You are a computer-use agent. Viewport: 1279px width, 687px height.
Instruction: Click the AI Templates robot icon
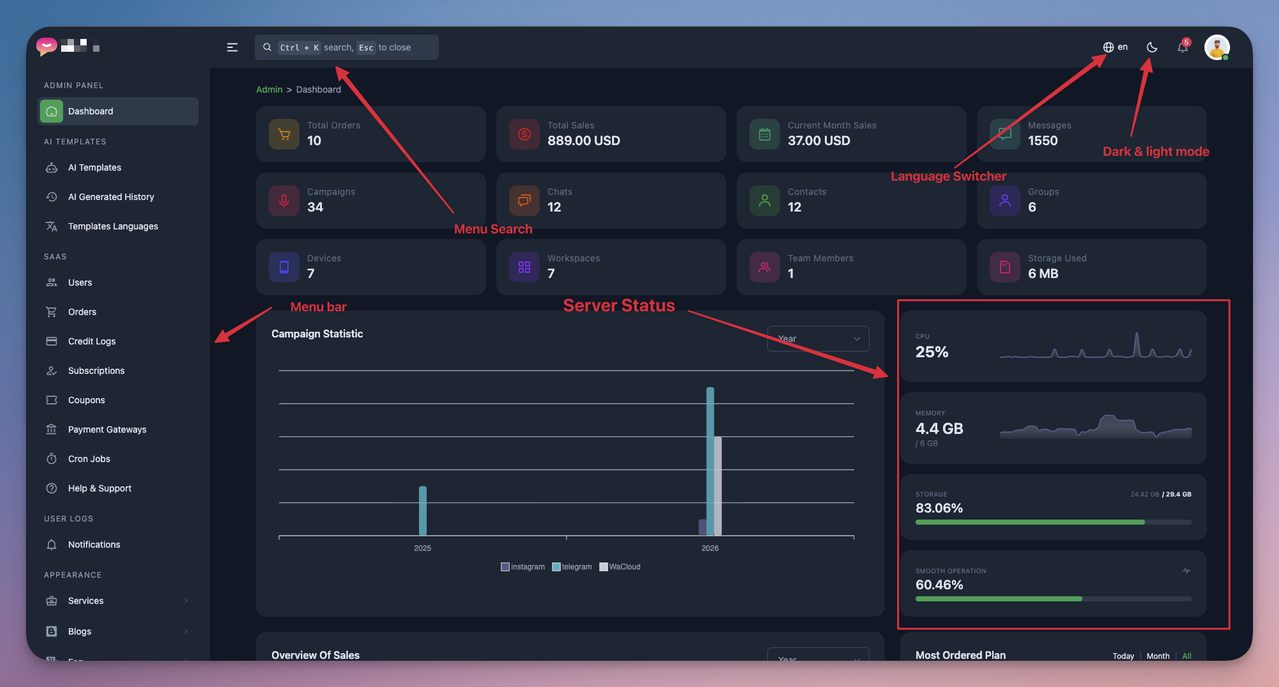coord(51,168)
